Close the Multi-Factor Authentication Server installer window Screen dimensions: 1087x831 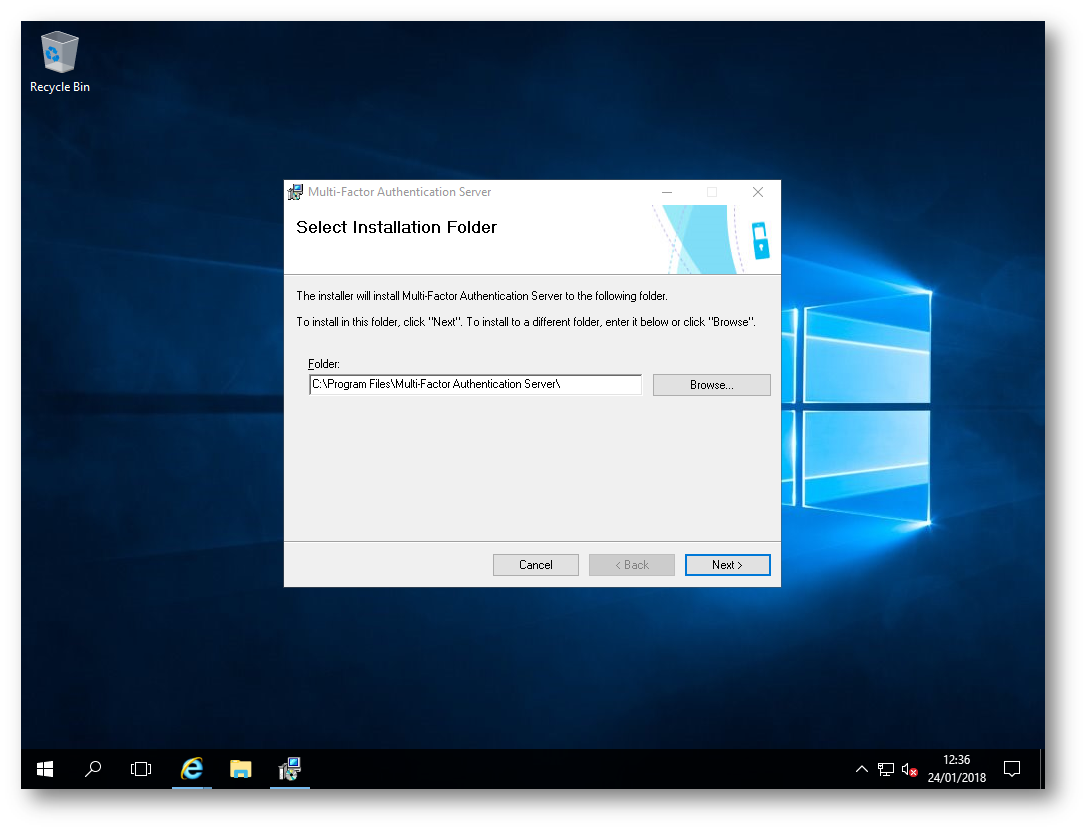758,192
